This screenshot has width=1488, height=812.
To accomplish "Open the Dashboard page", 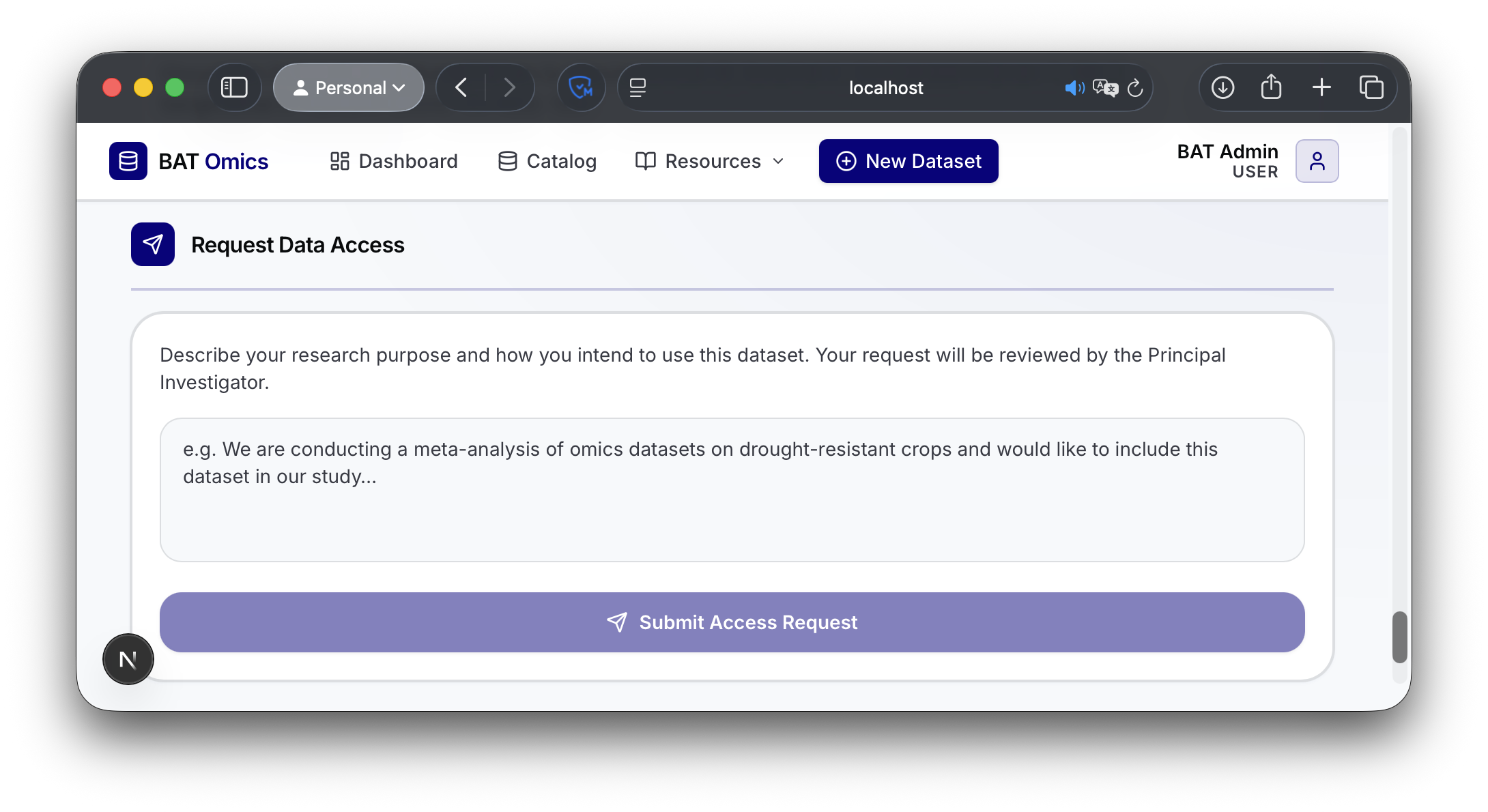I will (x=394, y=161).
